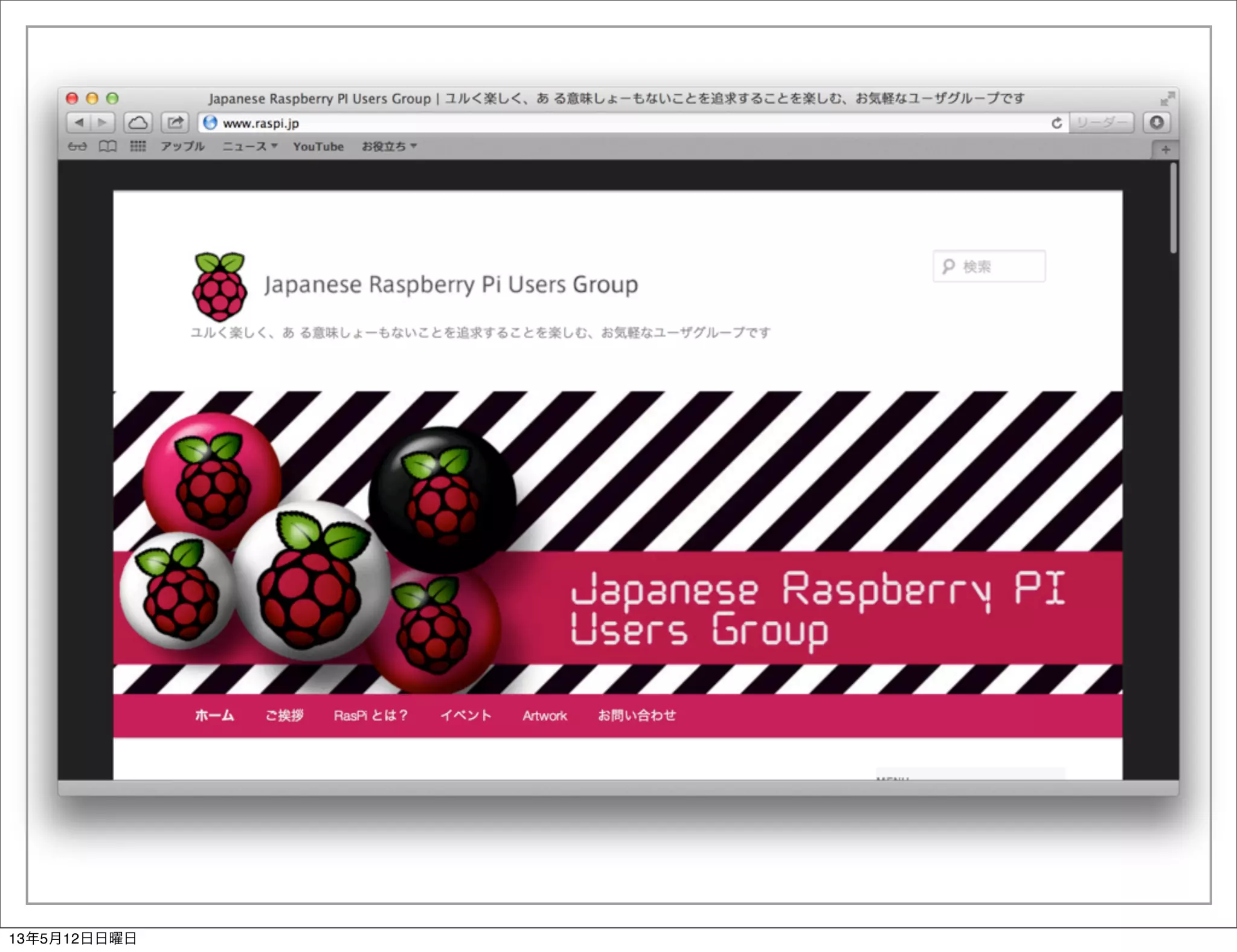
Task: Open the お問い合わせ navigation item
Action: point(637,715)
